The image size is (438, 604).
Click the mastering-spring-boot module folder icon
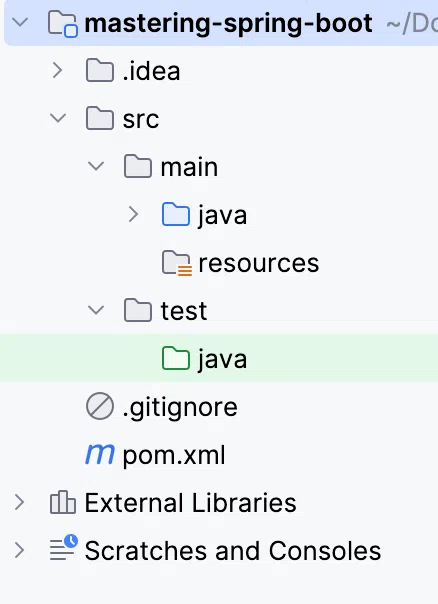click(x=62, y=24)
